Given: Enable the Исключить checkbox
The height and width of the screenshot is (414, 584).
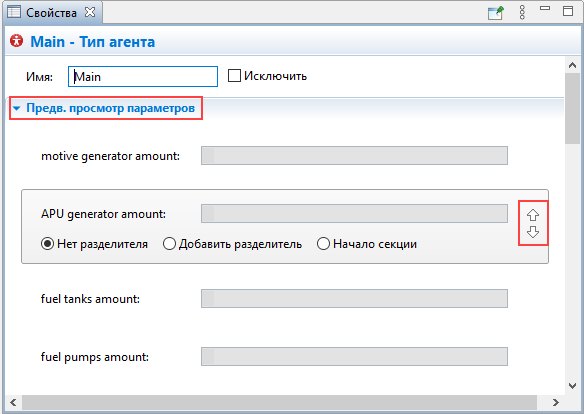Looking at the screenshot, I should point(234,76).
